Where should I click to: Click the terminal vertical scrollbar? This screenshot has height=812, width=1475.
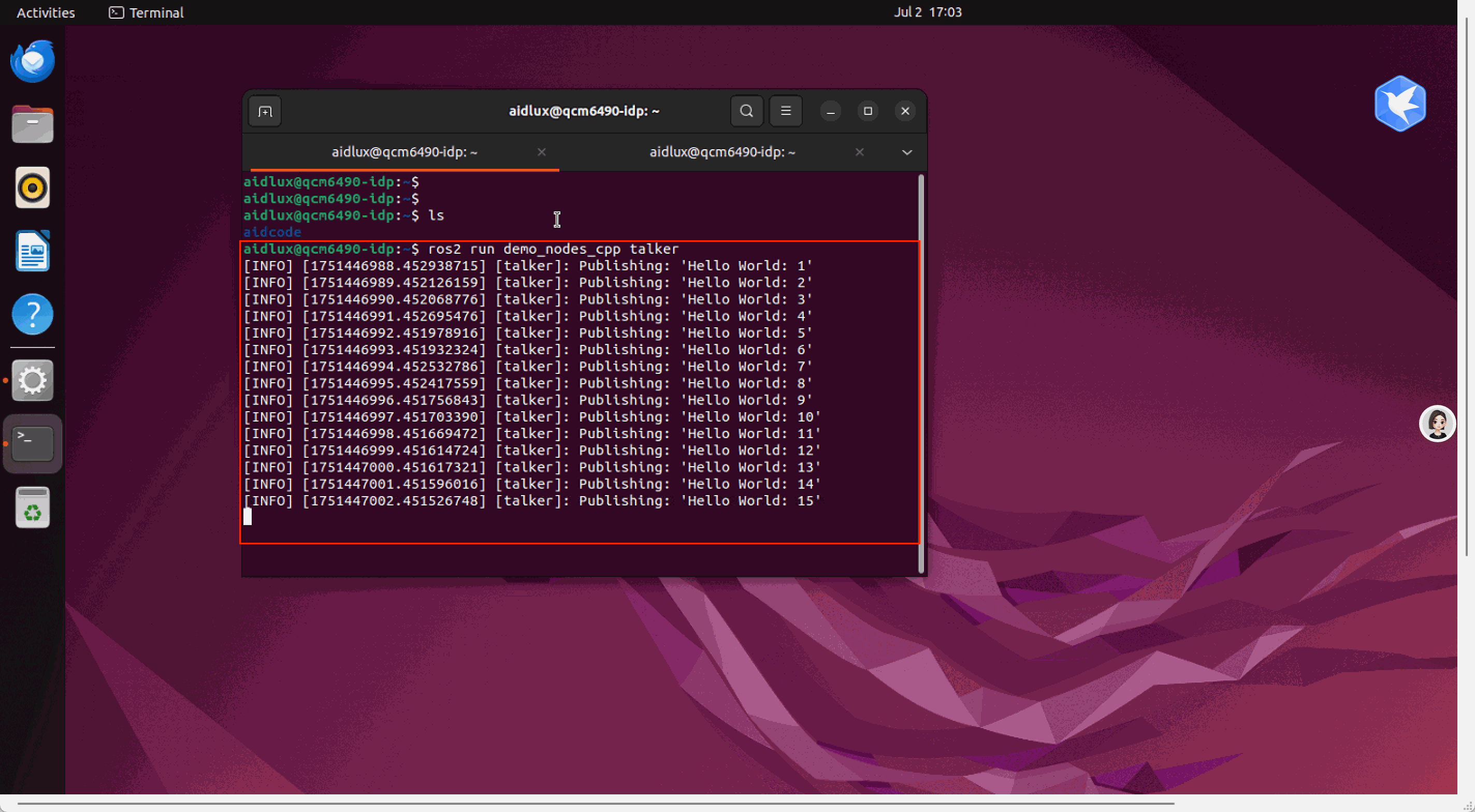coord(921,373)
